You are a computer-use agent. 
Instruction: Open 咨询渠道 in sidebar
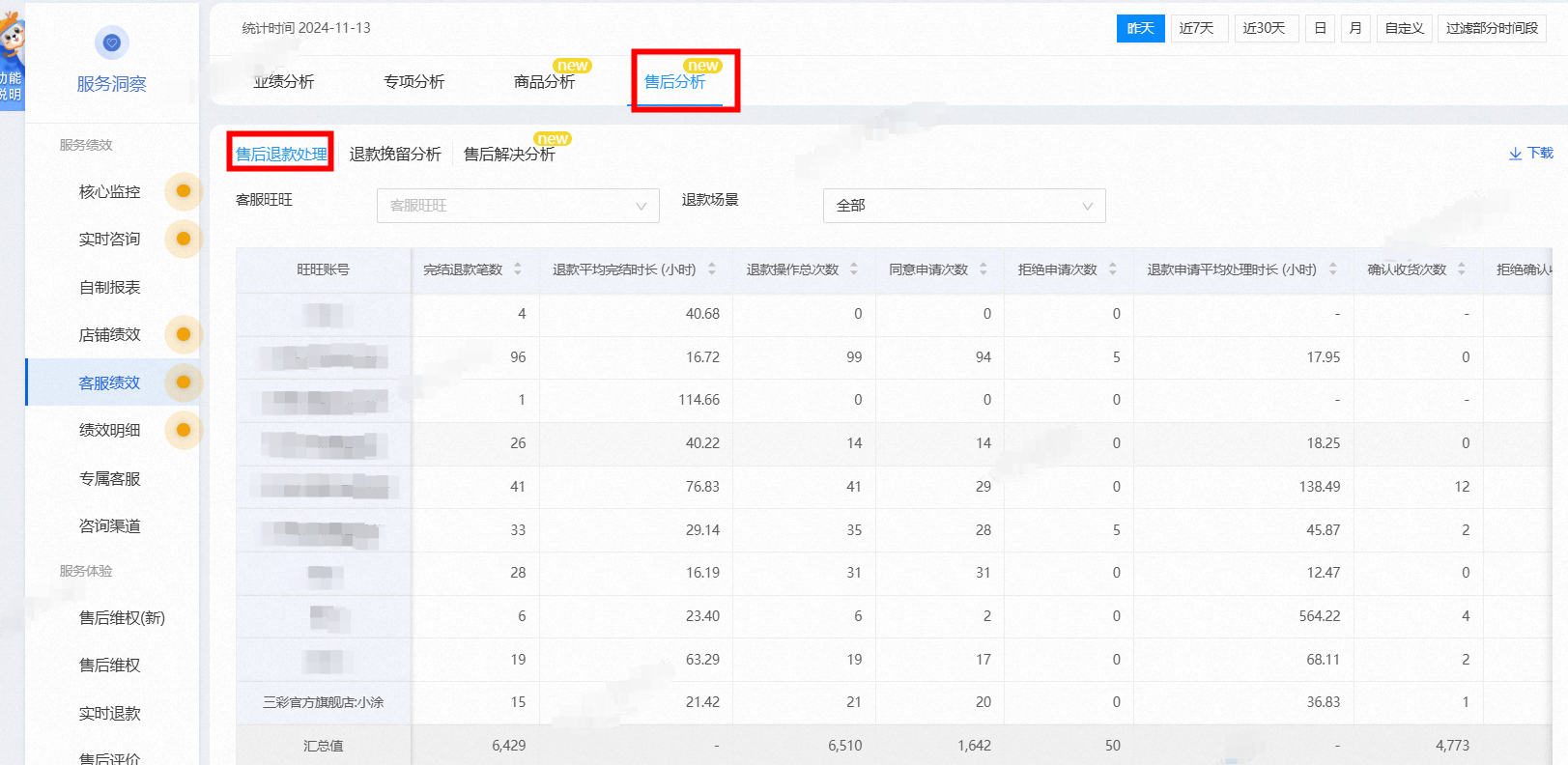point(110,525)
